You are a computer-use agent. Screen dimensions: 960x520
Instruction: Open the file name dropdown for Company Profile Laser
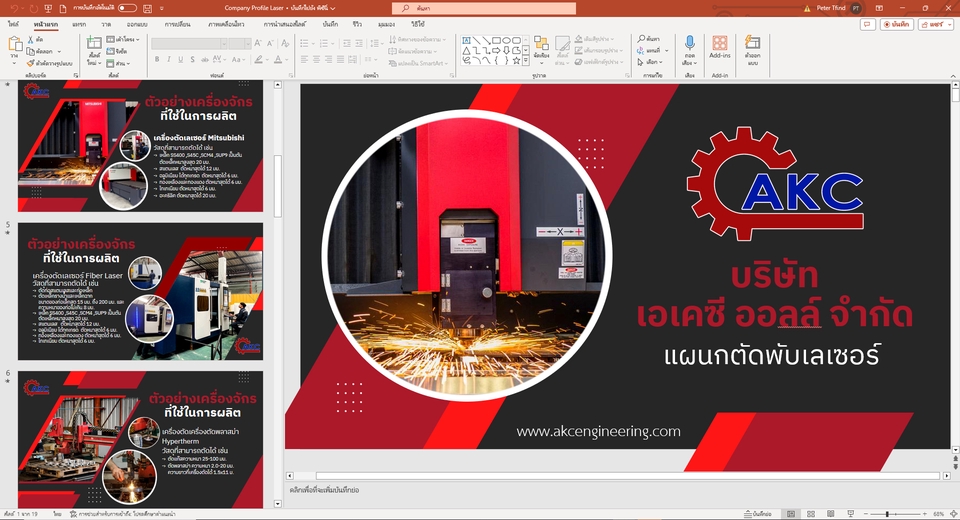pyautogui.click(x=334, y=8)
